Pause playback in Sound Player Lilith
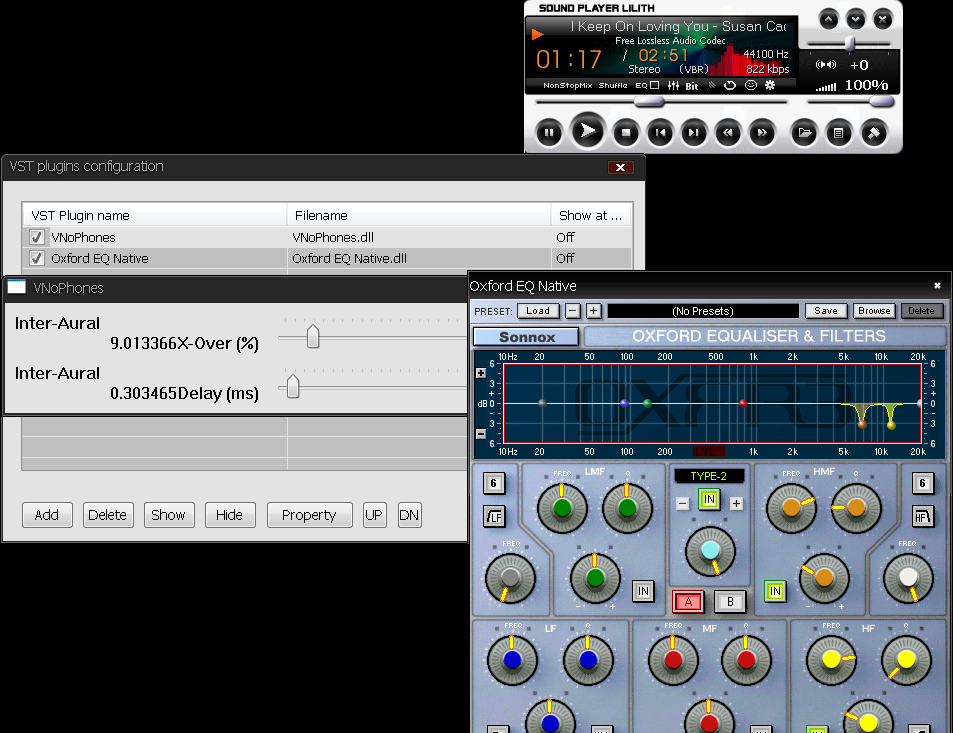This screenshot has height=733, width=953. coord(549,132)
